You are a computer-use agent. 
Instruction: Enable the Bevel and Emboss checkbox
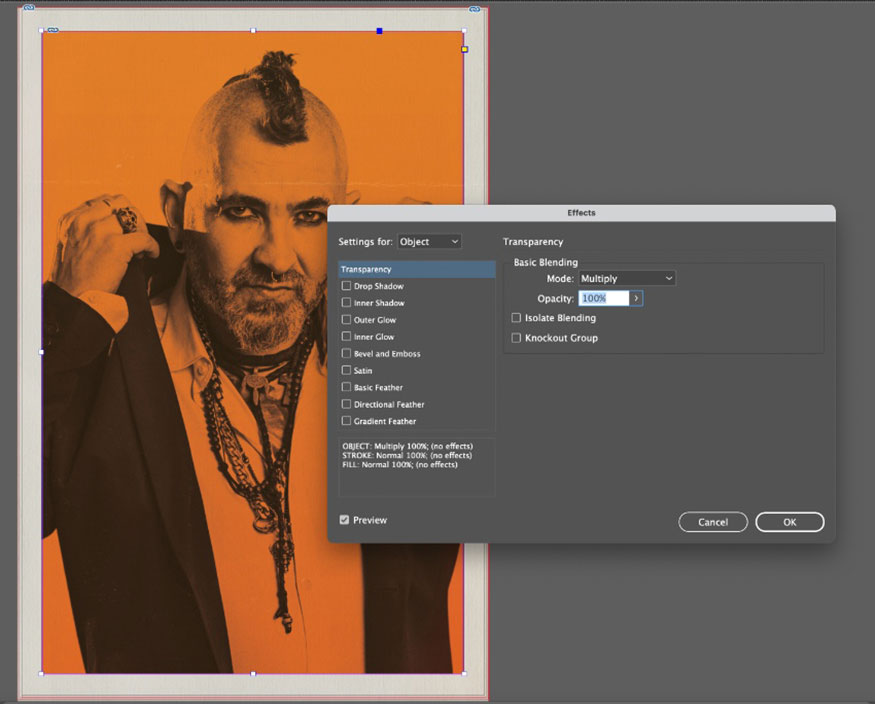coord(346,354)
